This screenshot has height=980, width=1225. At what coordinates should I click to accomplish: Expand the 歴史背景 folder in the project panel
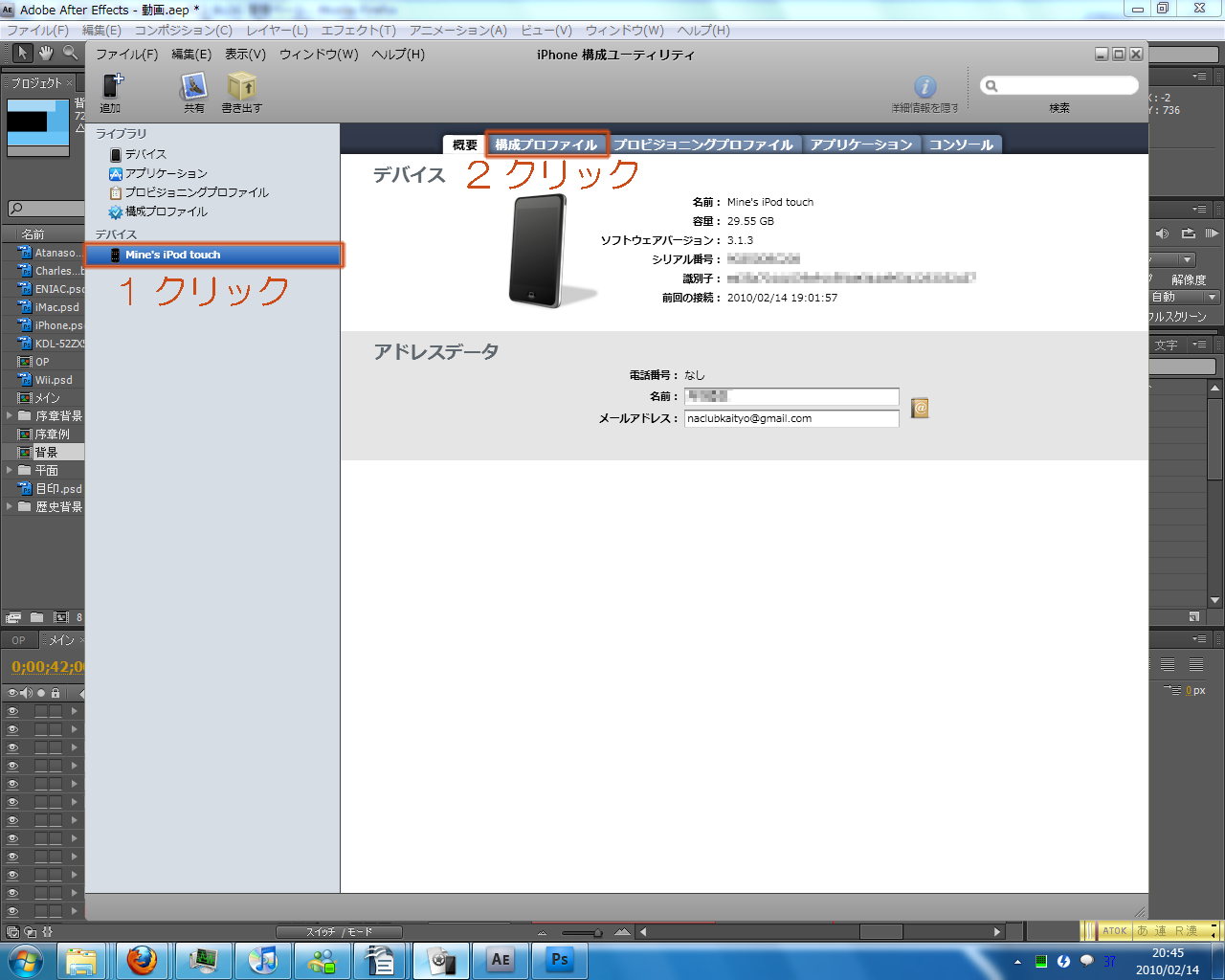pyautogui.click(x=10, y=506)
